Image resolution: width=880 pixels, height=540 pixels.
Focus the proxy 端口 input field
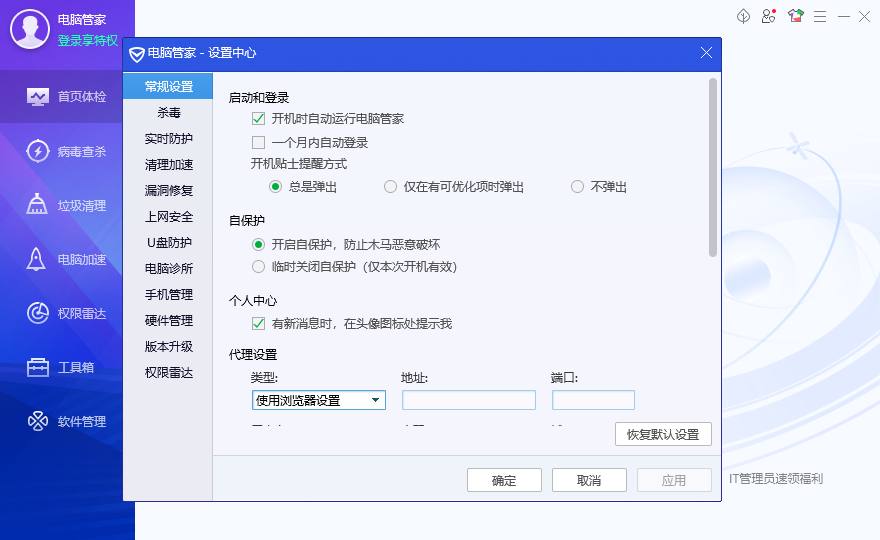click(x=593, y=400)
